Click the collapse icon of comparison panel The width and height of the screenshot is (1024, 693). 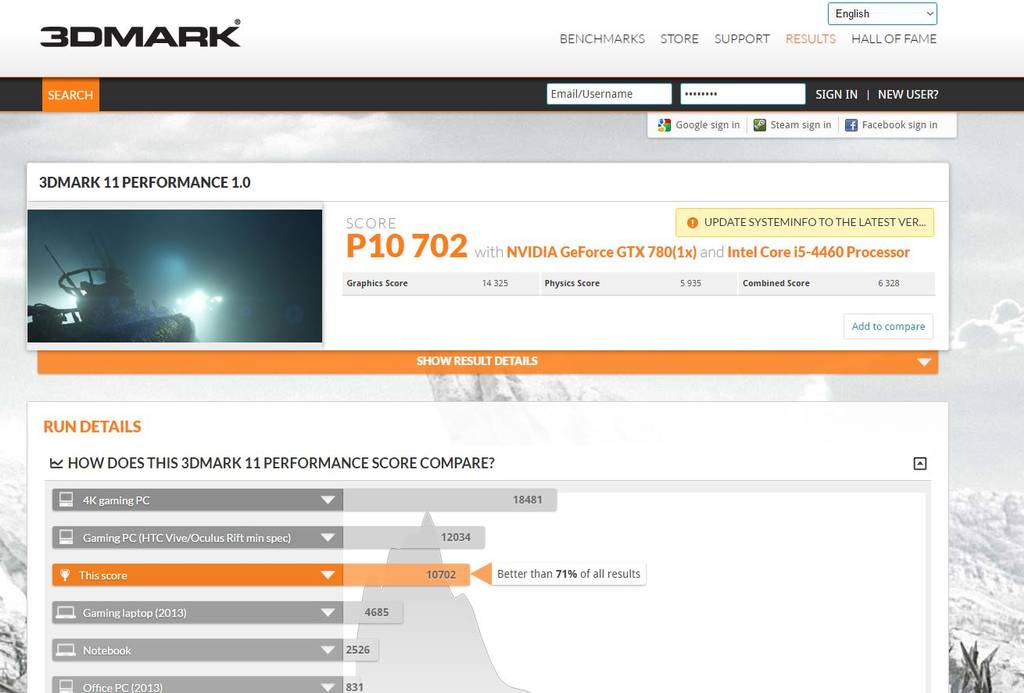point(920,464)
